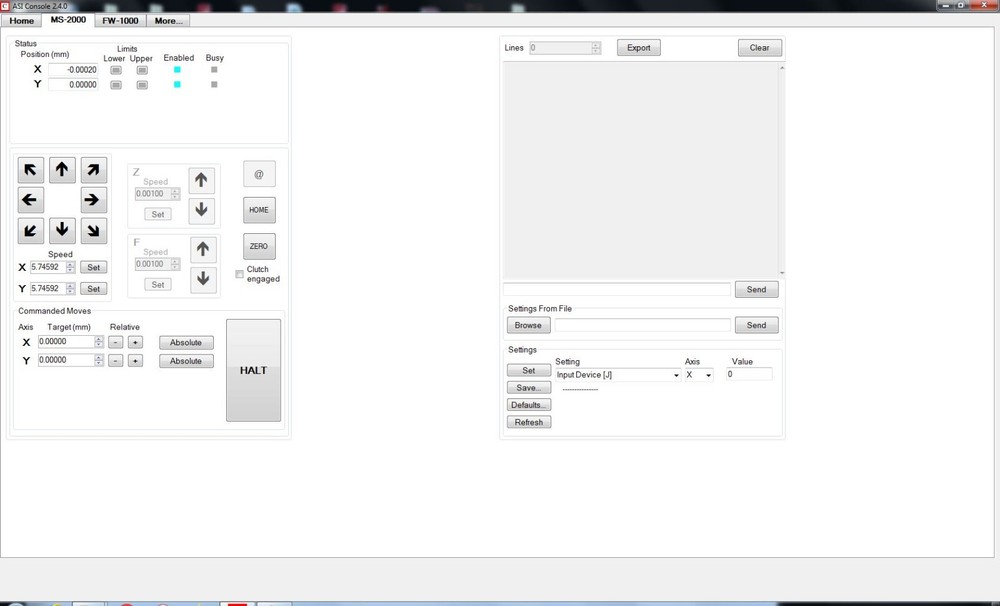Toggle the Clutch engaged checkbox

click(x=239, y=274)
